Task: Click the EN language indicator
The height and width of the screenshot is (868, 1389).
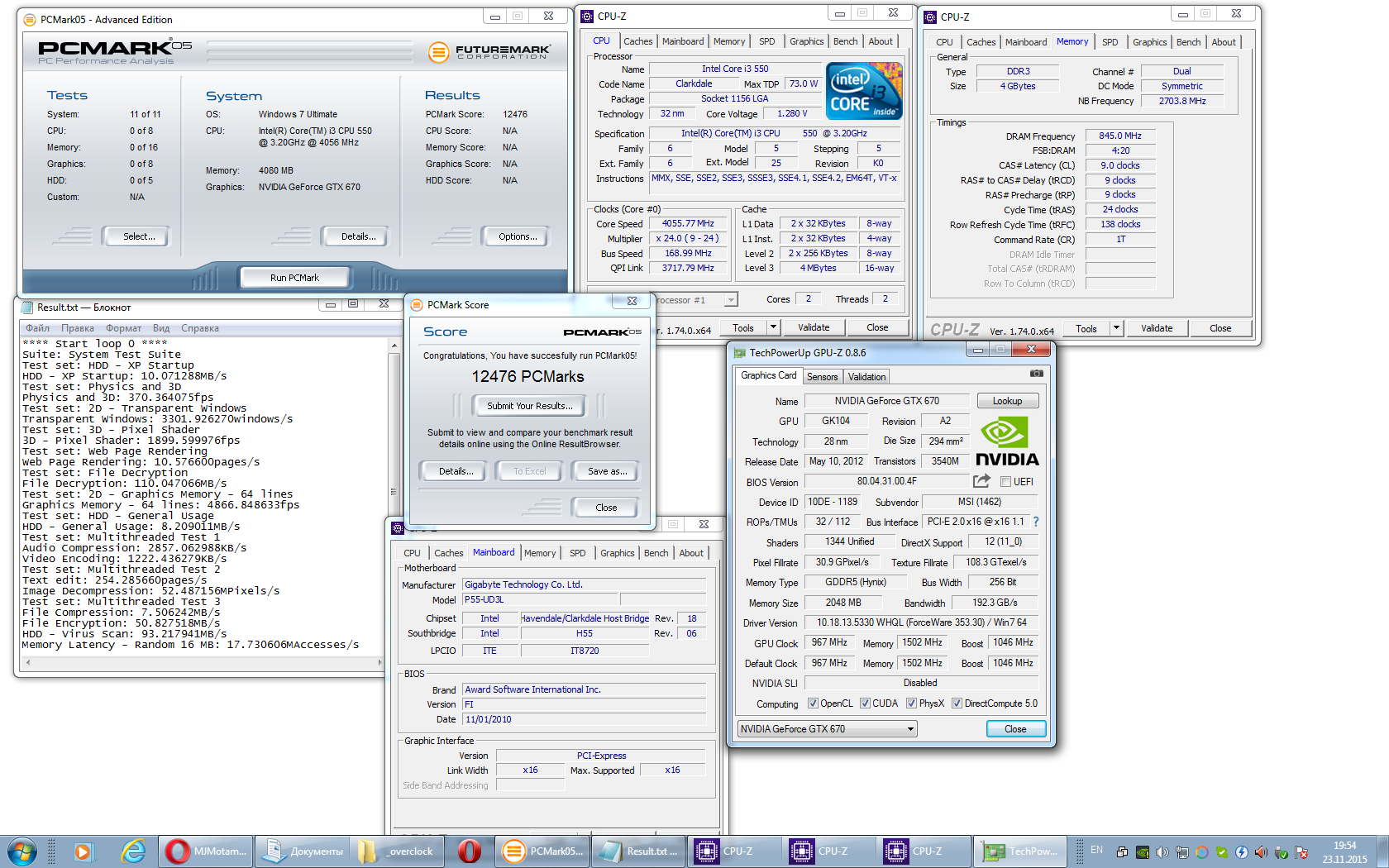Action: pos(1096,850)
